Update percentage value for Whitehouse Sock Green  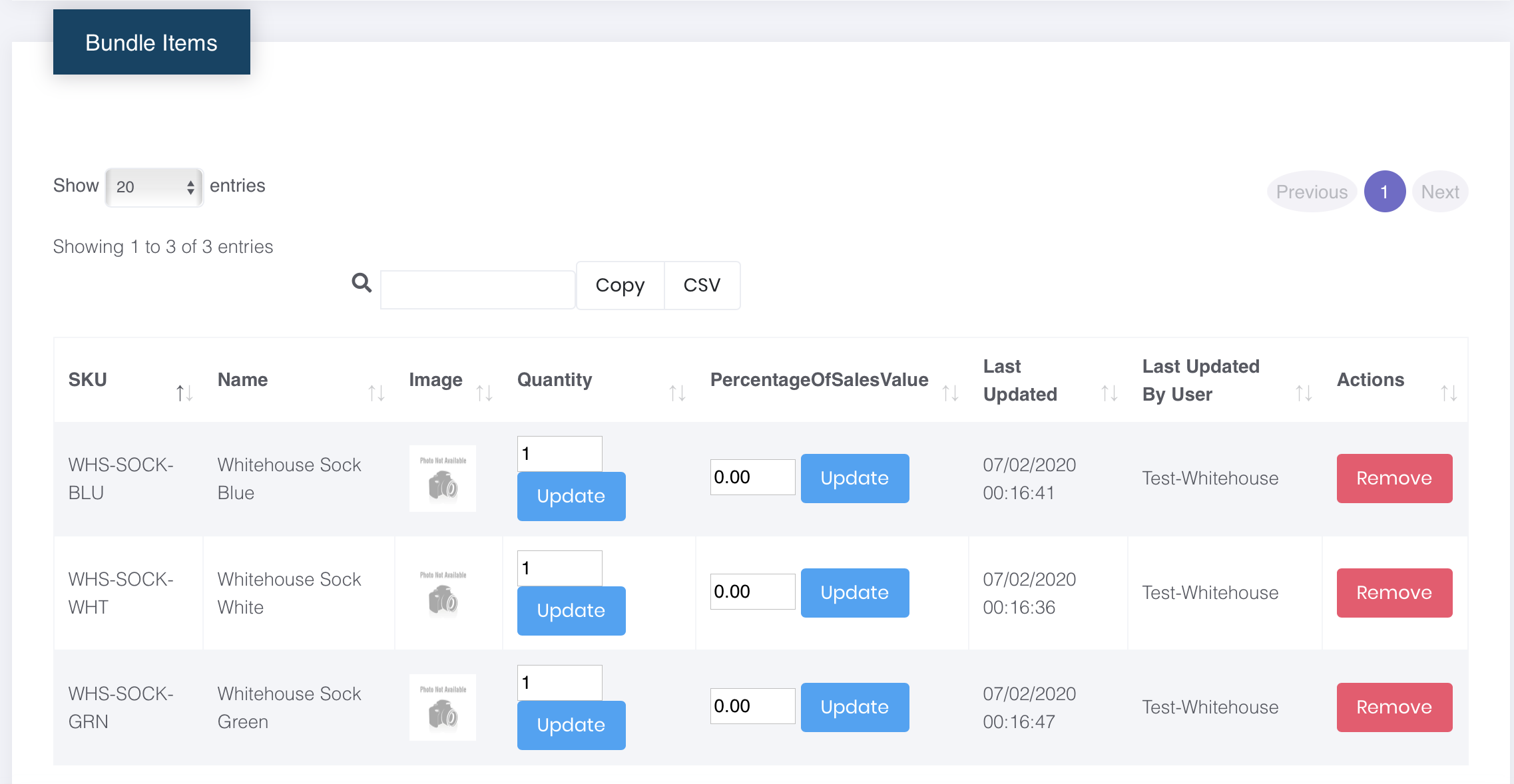pos(855,707)
